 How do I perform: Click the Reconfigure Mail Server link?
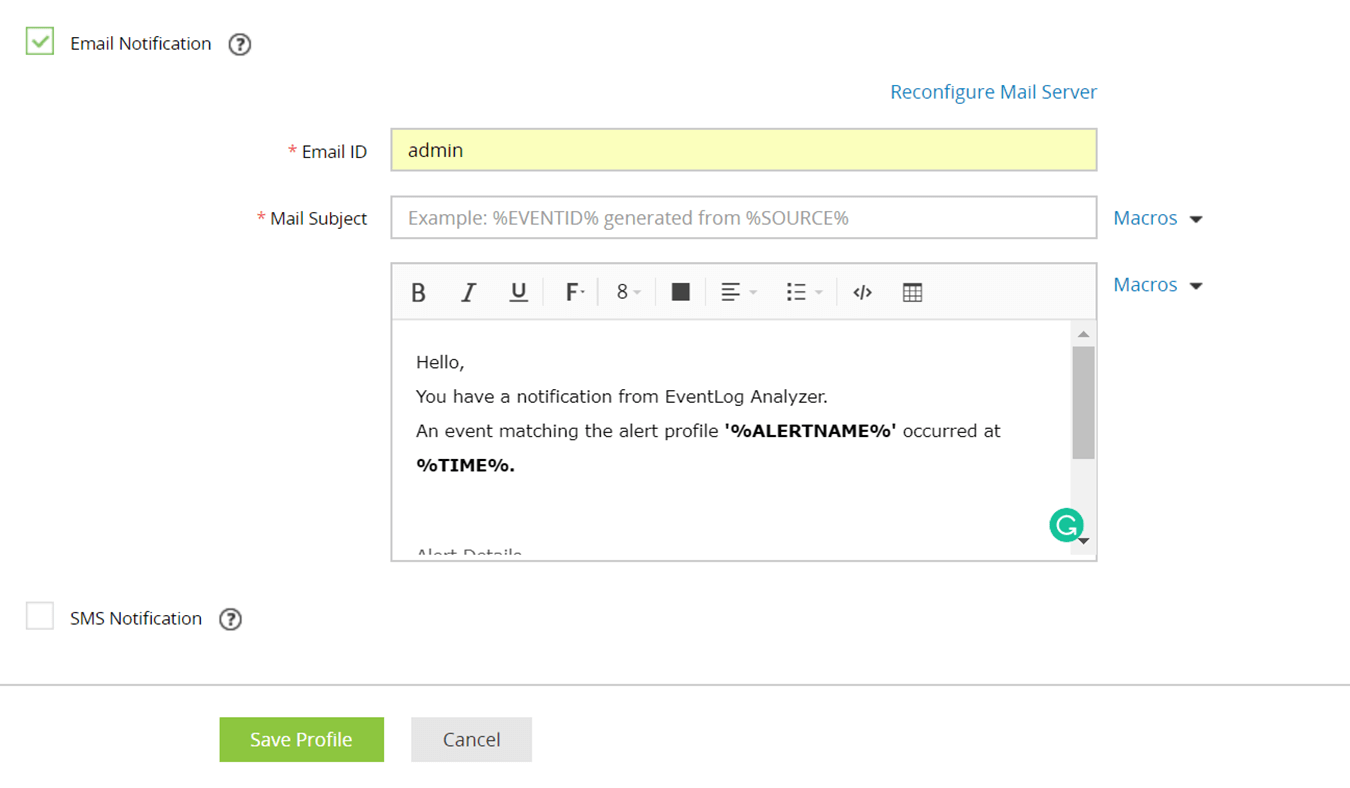[993, 91]
